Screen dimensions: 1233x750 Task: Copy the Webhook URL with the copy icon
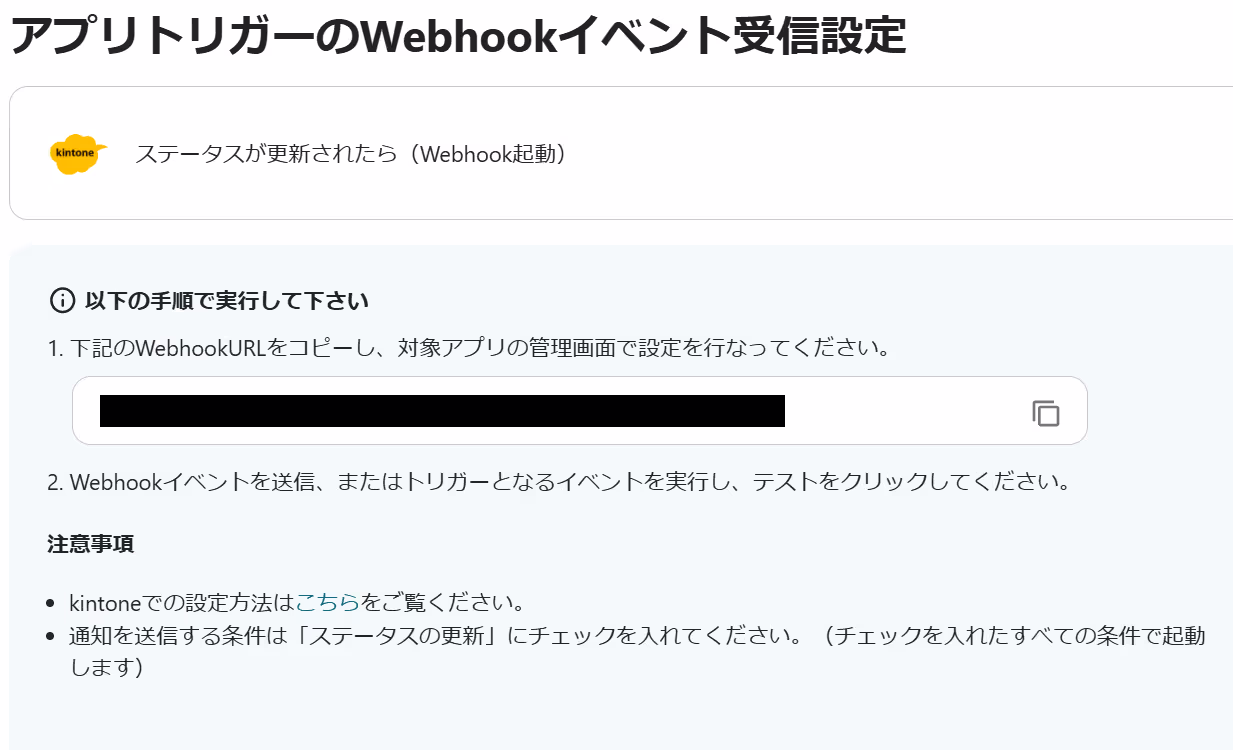1045,413
